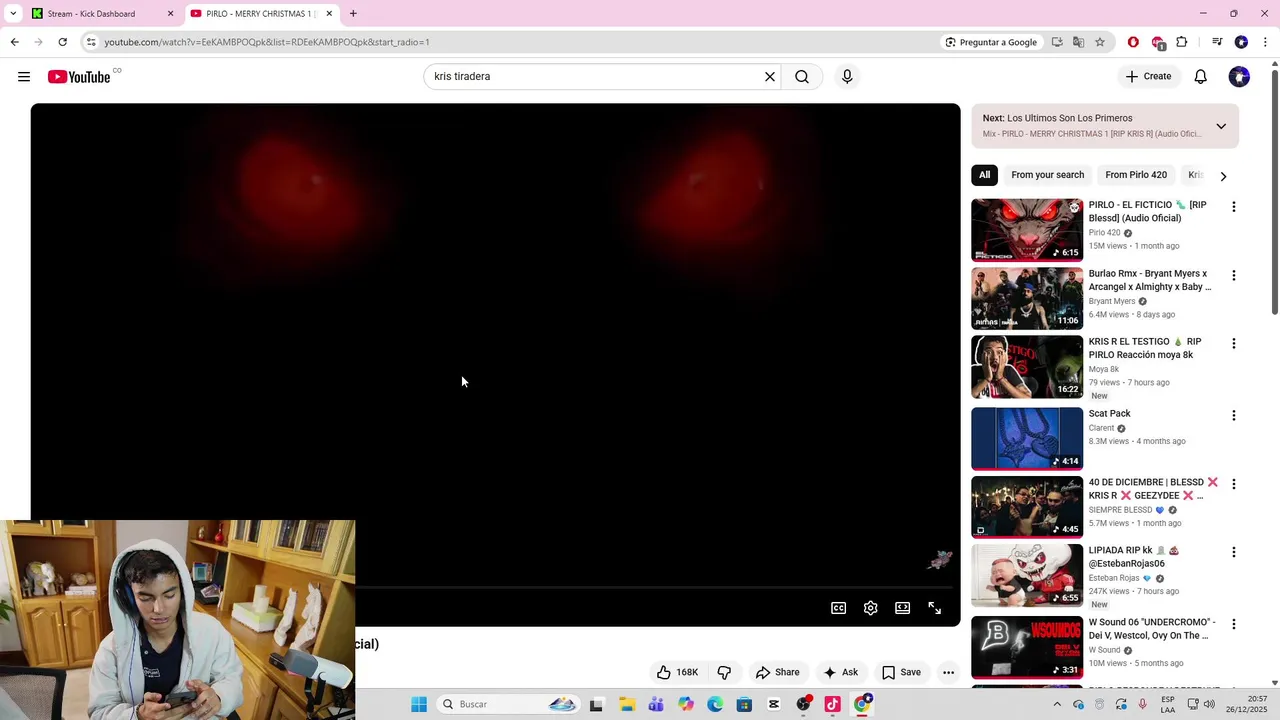This screenshot has width=1280, height=720.
Task: Open options for 40 DE DICIEMBRE video
Action: [x=1234, y=484]
